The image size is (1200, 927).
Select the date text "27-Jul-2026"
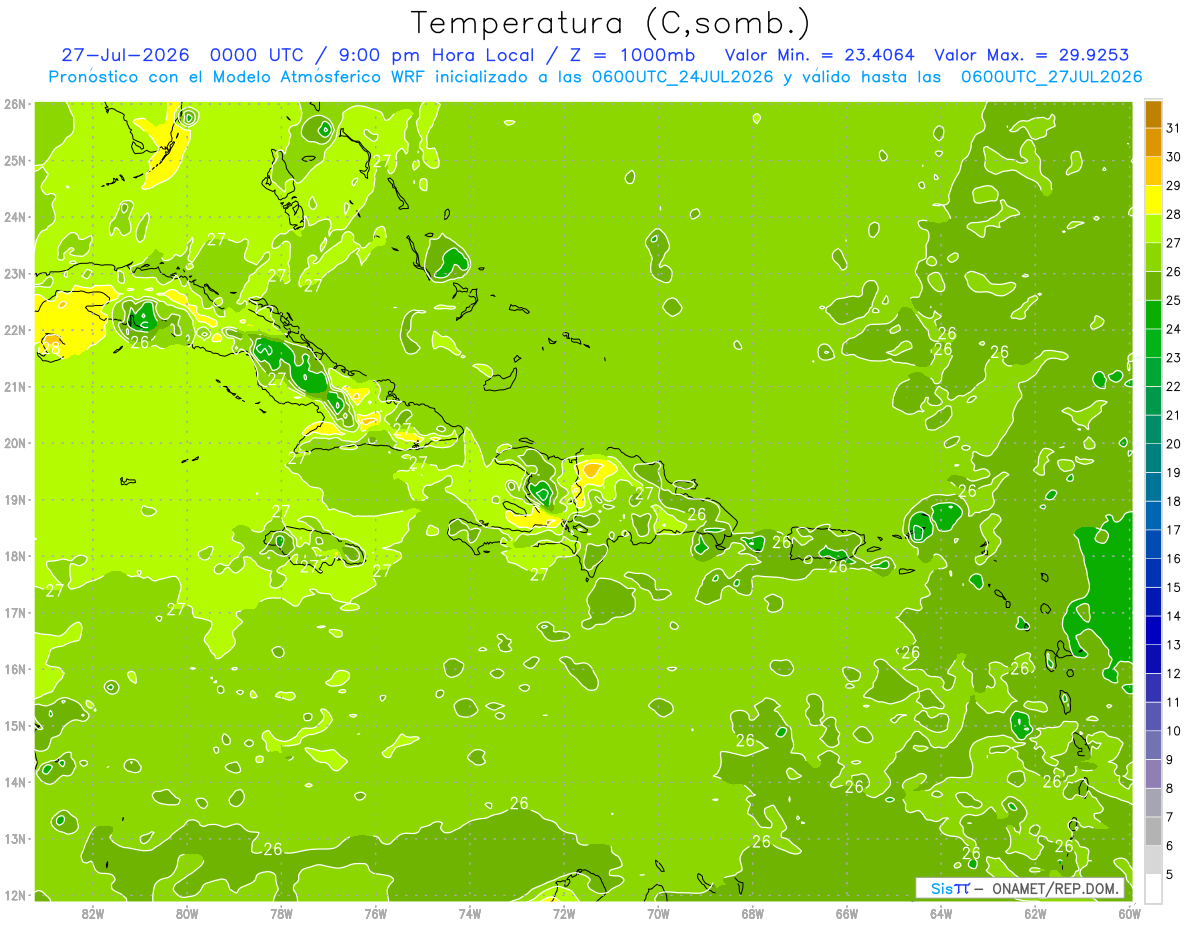(125, 55)
